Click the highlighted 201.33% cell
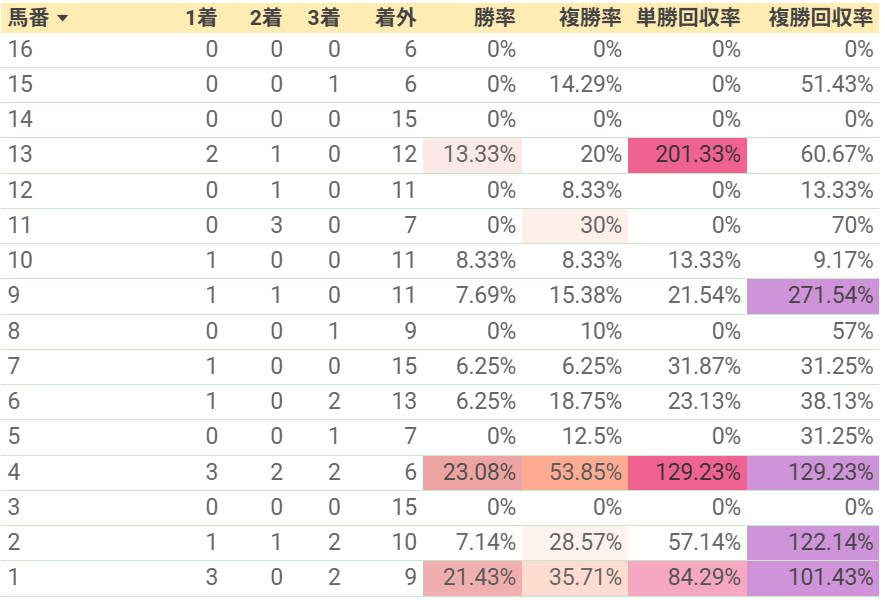 (x=687, y=155)
